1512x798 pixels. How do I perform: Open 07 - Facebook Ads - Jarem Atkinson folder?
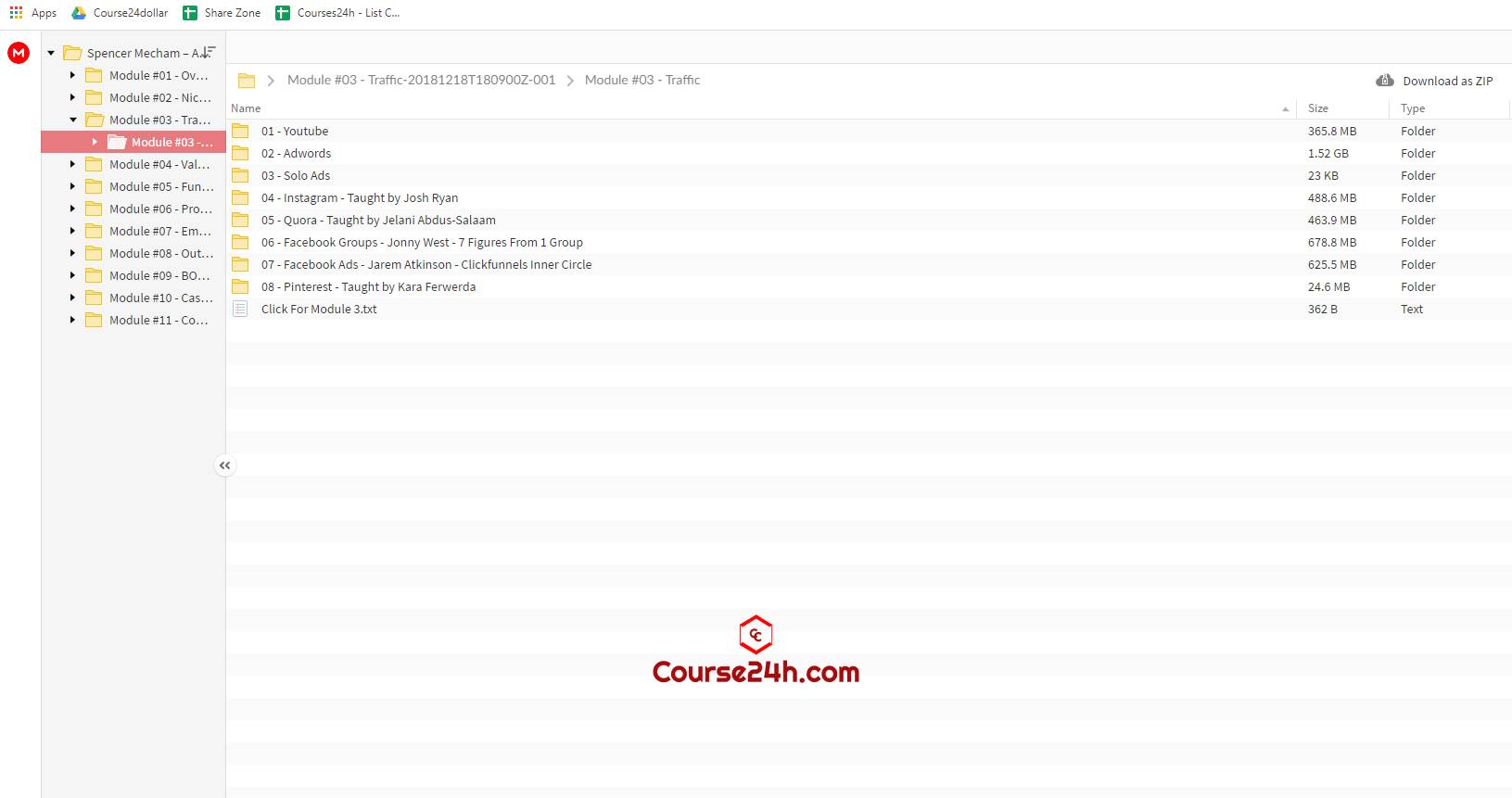coord(426,264)
